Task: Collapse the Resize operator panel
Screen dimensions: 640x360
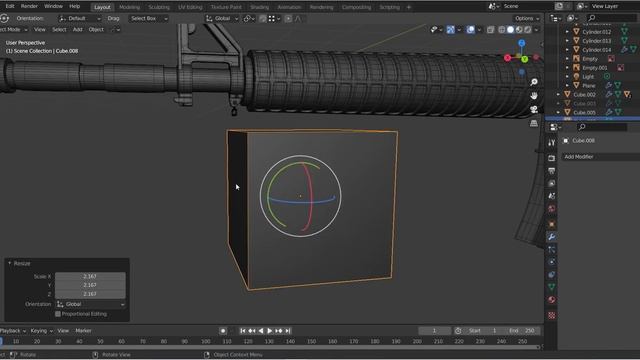Action: coord(9,264)
